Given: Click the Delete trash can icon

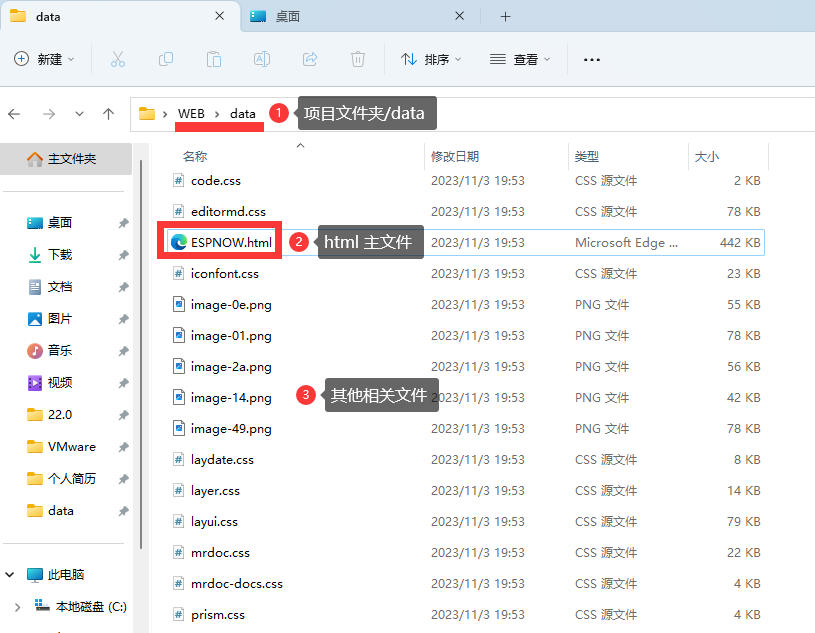Looking at the screenshot, I should (x=358, y=59).
